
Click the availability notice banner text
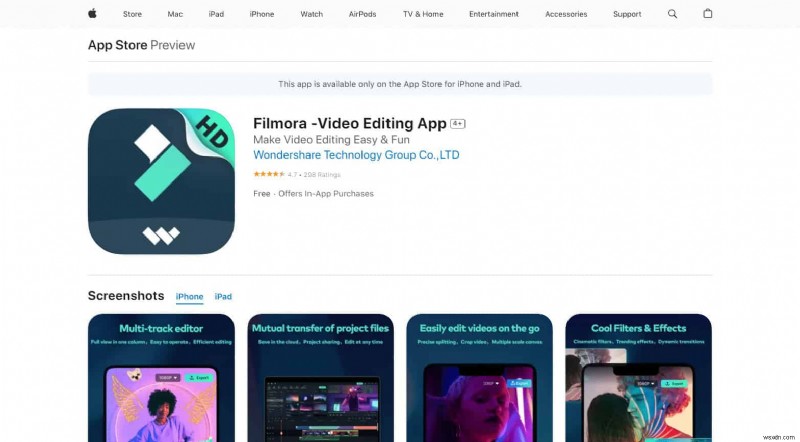pyautogui.click(x=400, y=84)
